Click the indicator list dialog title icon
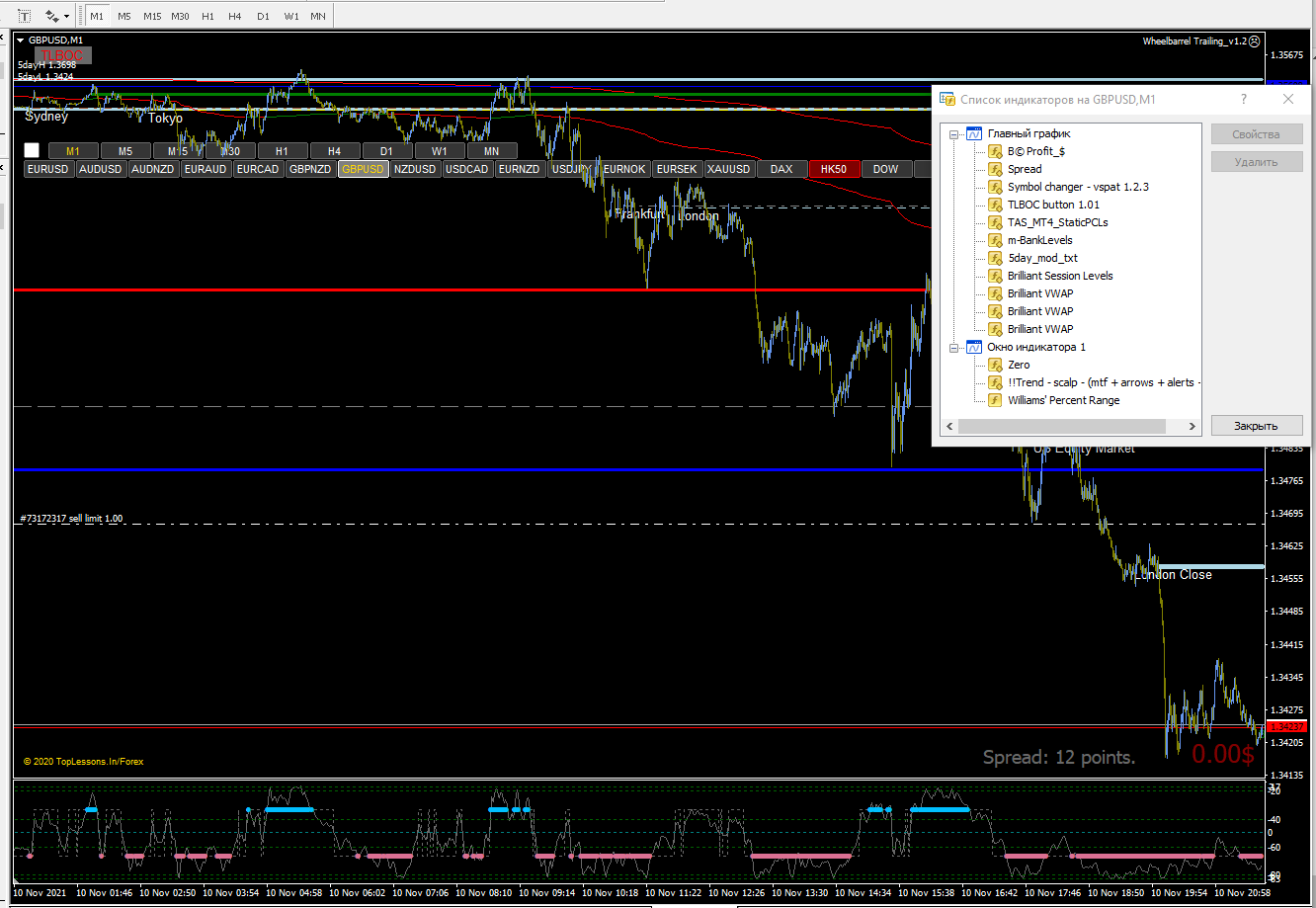The width and height of the screenshot is (1316, 908). [x=949, y=100]
